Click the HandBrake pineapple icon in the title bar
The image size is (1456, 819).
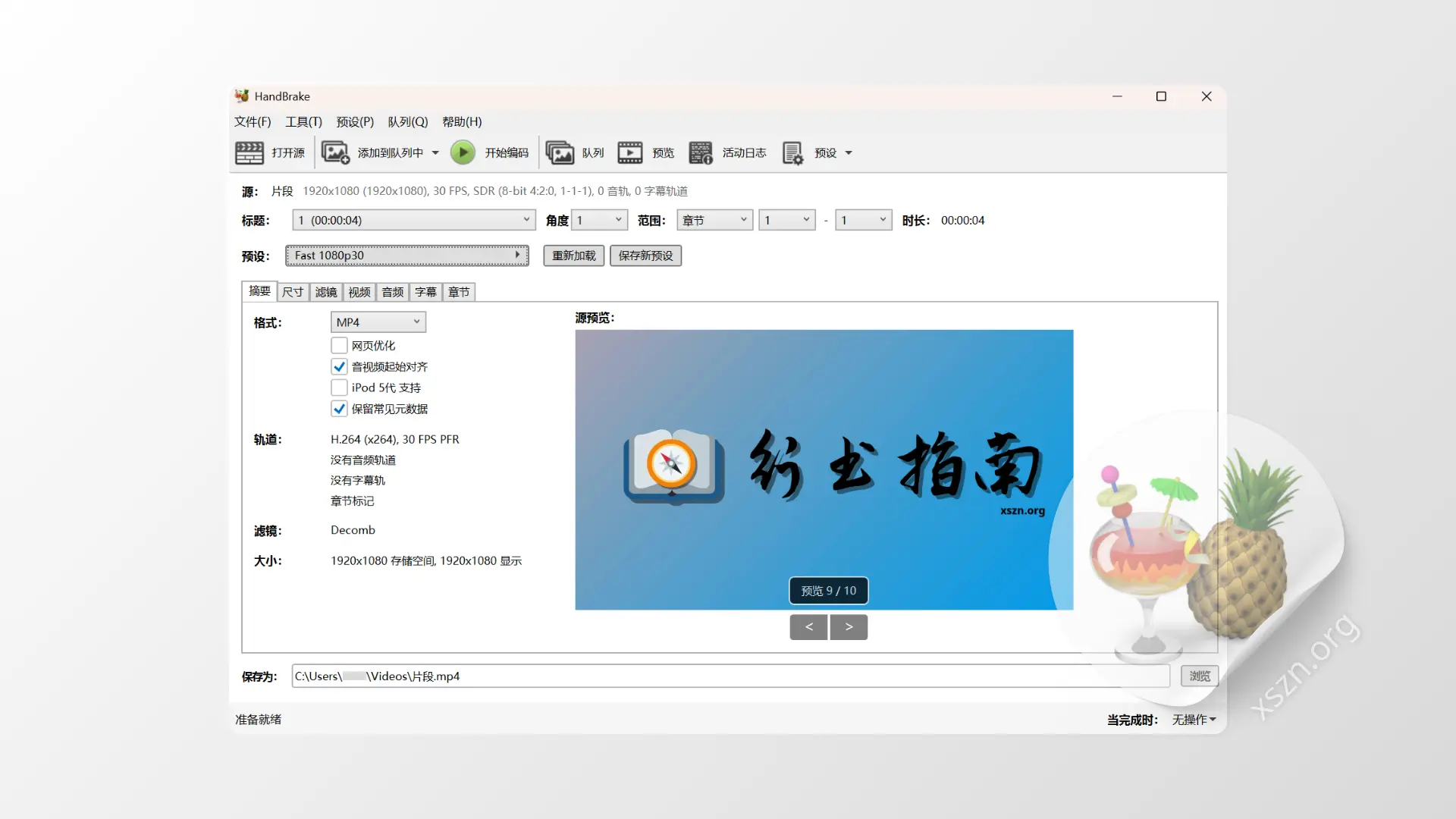coord(242,96)
